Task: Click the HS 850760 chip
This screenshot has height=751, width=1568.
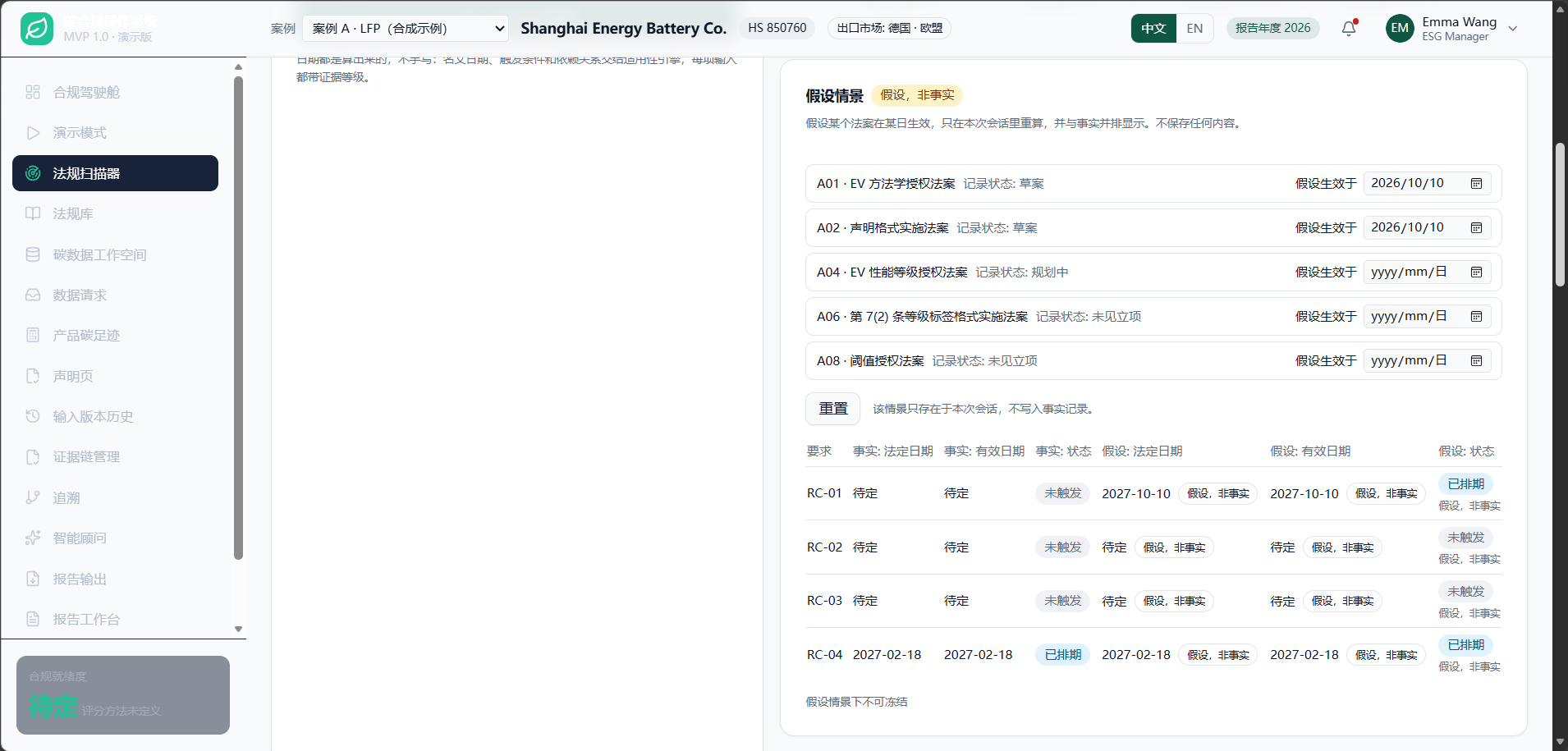Action: tap(777, 28)
